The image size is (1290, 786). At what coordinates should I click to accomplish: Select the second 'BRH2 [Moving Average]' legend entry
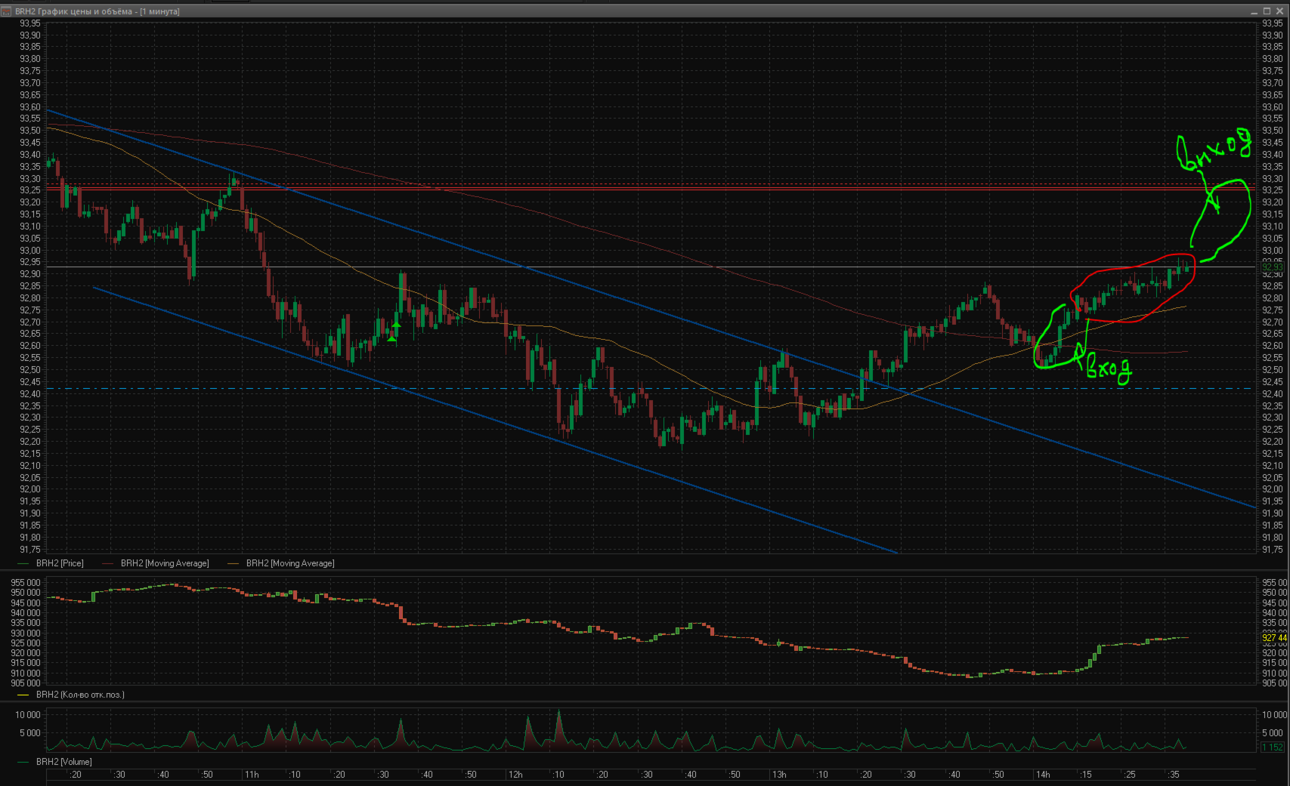[290, 563]
